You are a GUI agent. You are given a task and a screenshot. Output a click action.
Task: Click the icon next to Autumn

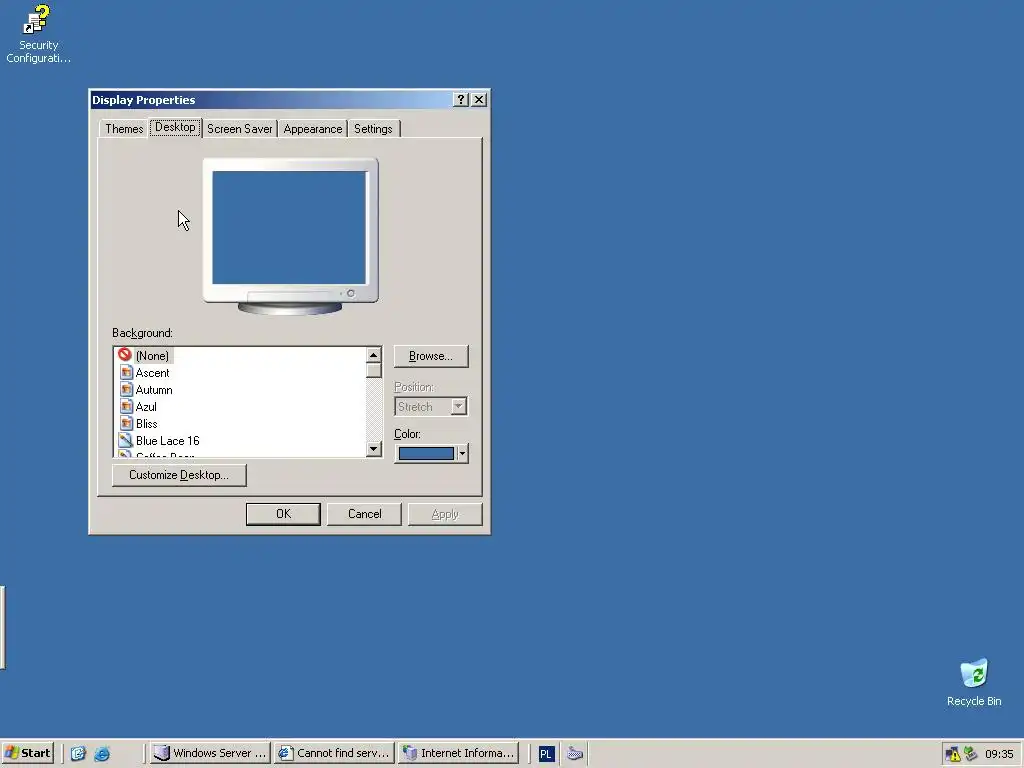pos(127,390)
